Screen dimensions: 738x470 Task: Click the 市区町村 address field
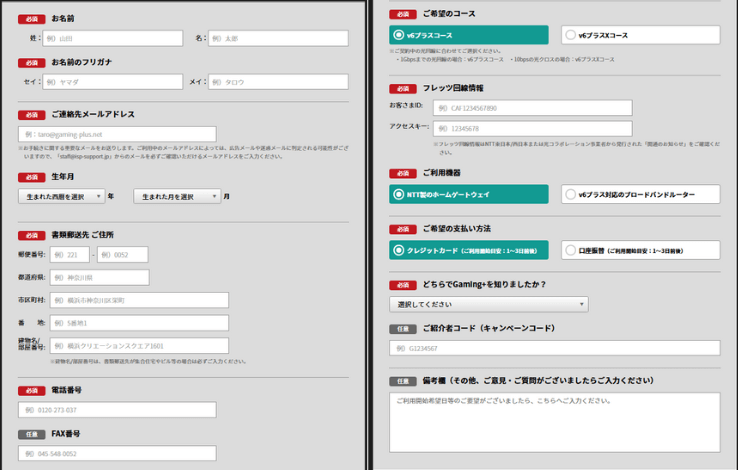[139, 300]
